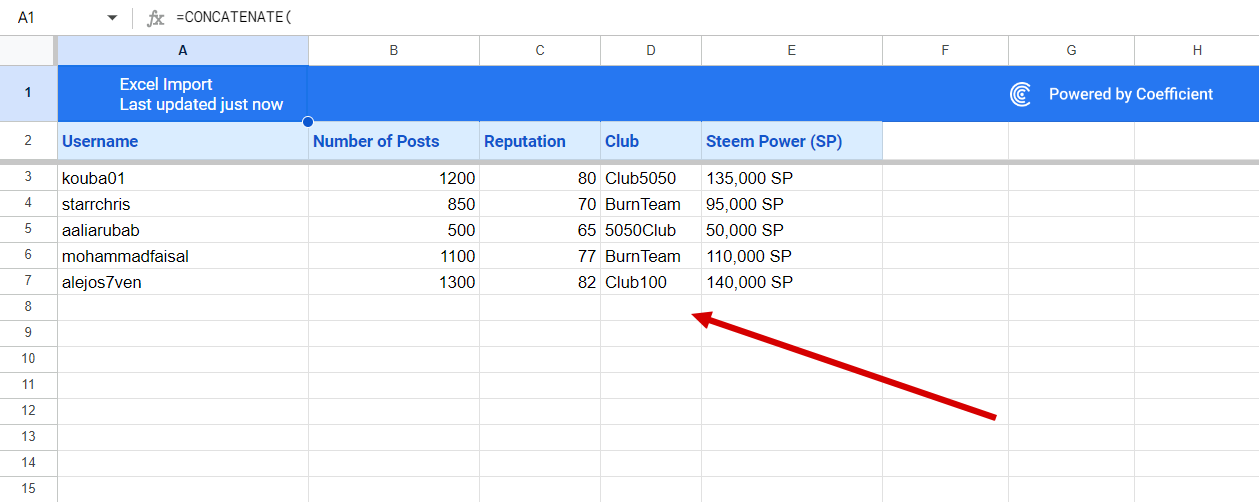Click the reputation value 77 cell
The width and height of the screenshot is (1259, 502).
pyautogui.click(x=540, y=256)
